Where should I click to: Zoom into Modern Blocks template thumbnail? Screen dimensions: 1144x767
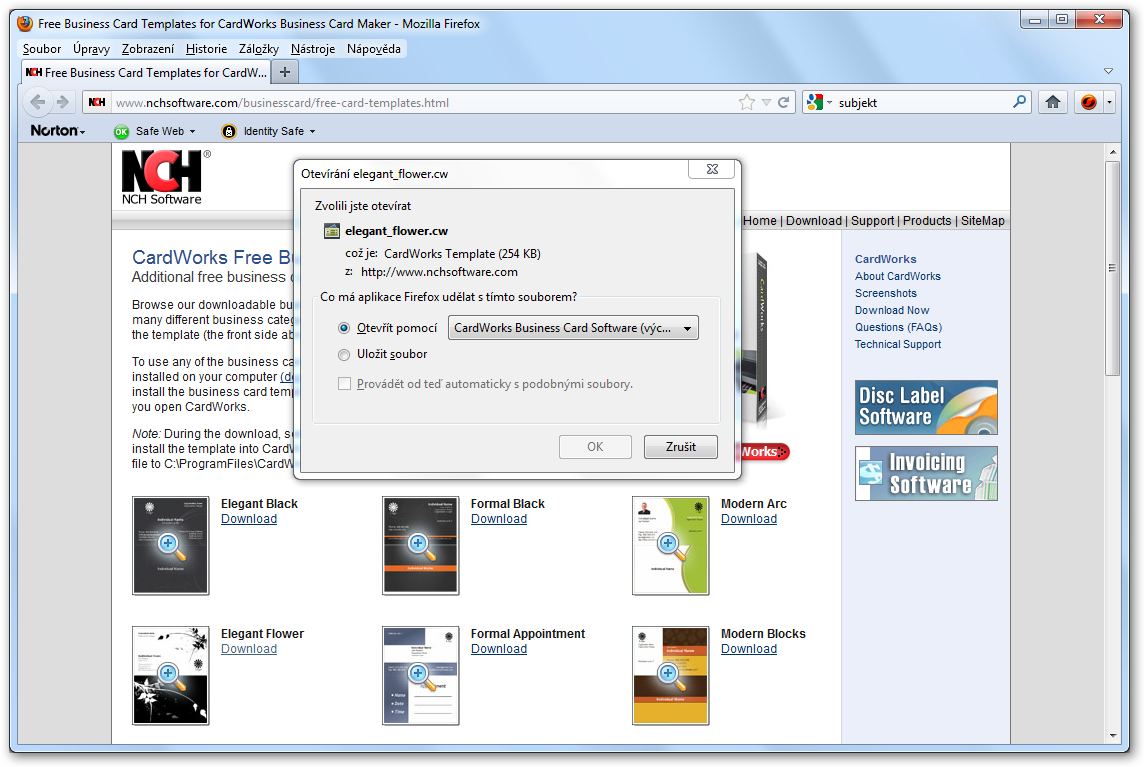coord(670,675)
